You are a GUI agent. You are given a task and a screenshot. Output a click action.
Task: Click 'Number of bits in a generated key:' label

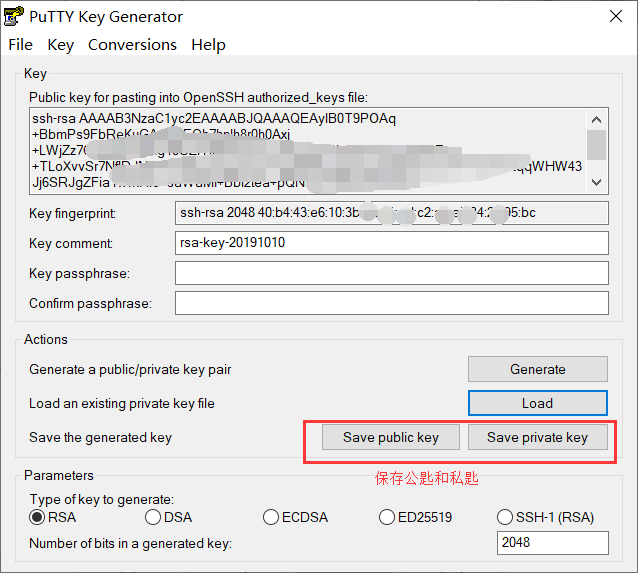131,544
